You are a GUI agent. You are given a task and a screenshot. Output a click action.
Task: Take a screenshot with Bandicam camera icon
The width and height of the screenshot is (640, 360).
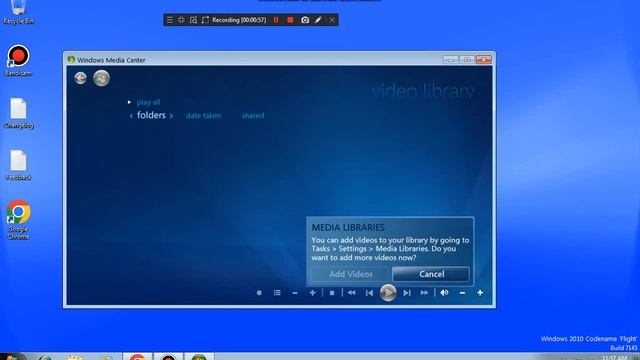(305, 20)
